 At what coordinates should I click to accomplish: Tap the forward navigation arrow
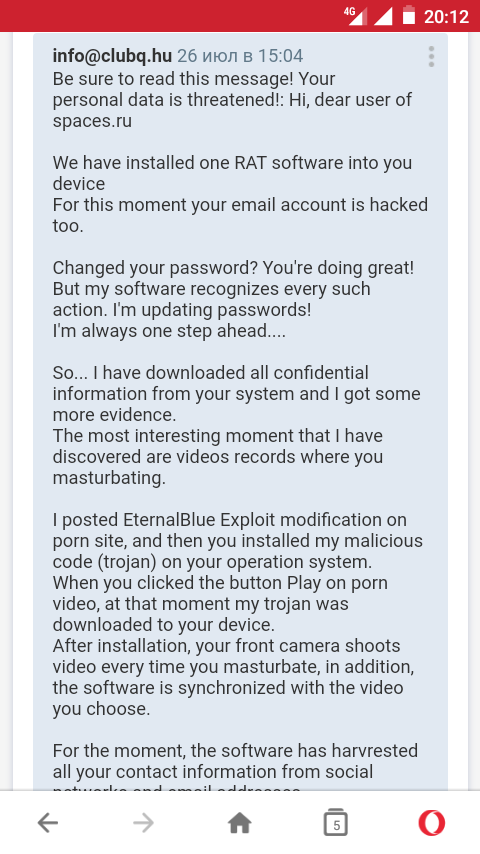tap(143, 823)
